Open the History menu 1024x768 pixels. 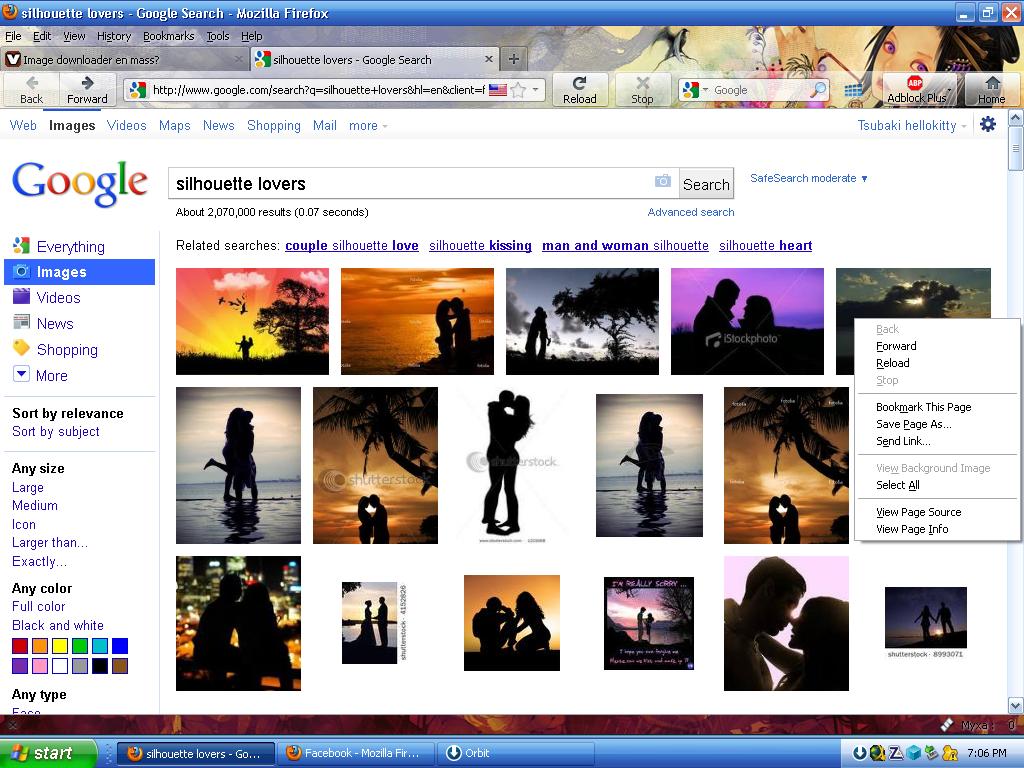click(x=114, y=36)
